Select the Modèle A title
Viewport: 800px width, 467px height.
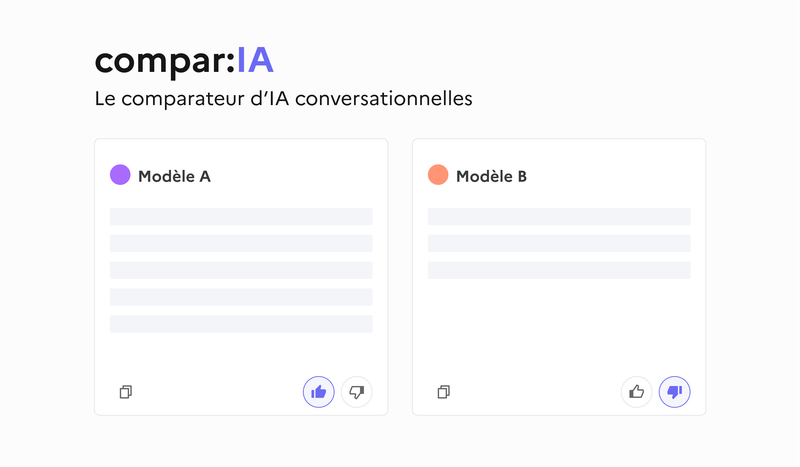[174, 177]
